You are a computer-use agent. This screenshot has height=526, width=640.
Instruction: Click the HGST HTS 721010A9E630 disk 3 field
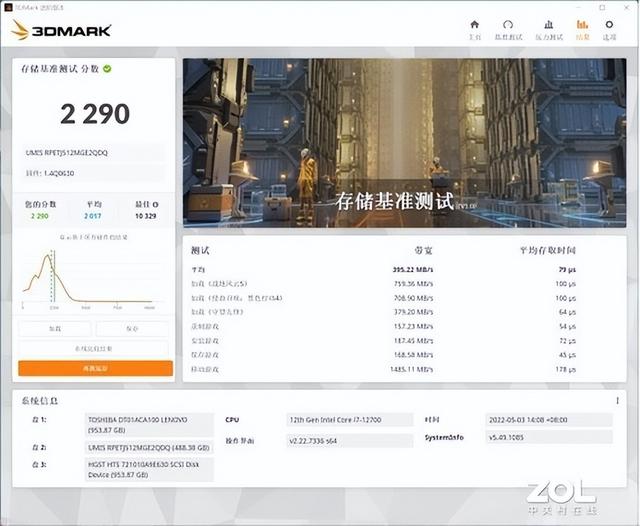coord(149,470)
